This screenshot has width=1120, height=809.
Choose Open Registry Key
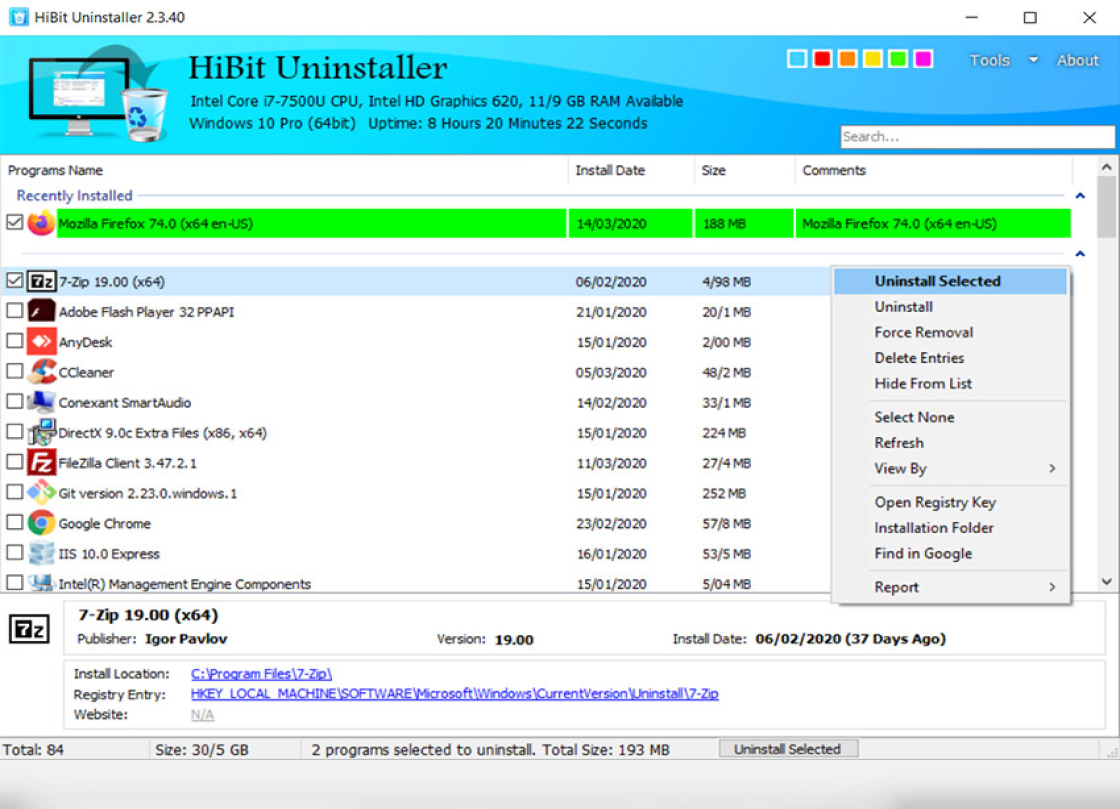(951, 502)
